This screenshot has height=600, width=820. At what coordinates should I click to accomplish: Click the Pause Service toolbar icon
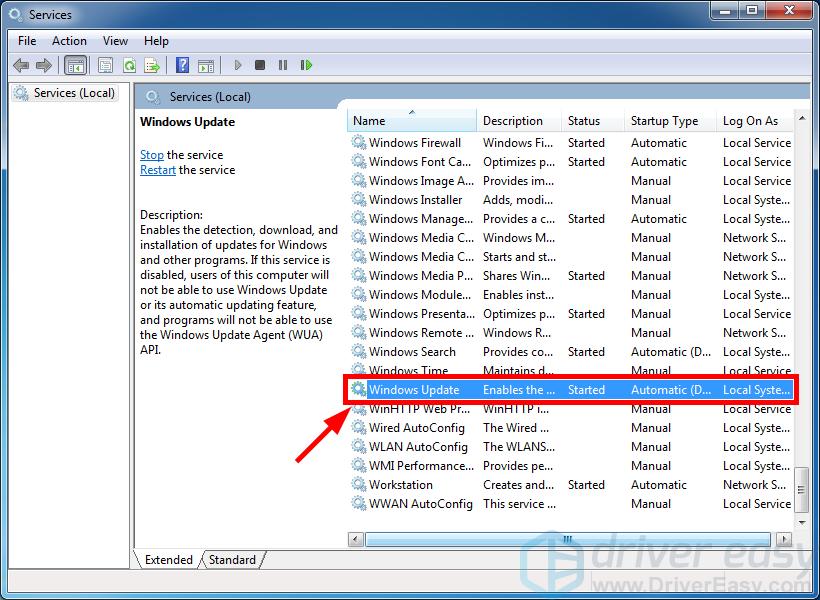tap(283, 65)
